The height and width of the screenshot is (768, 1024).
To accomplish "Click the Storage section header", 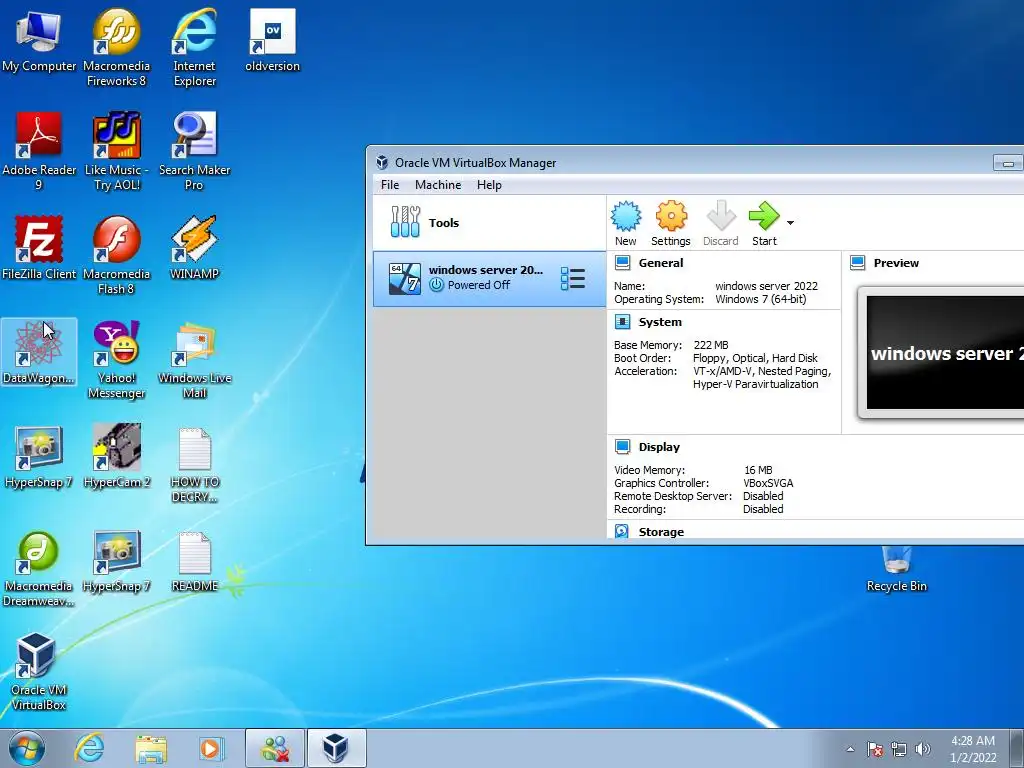I will [x=661, y=532].
